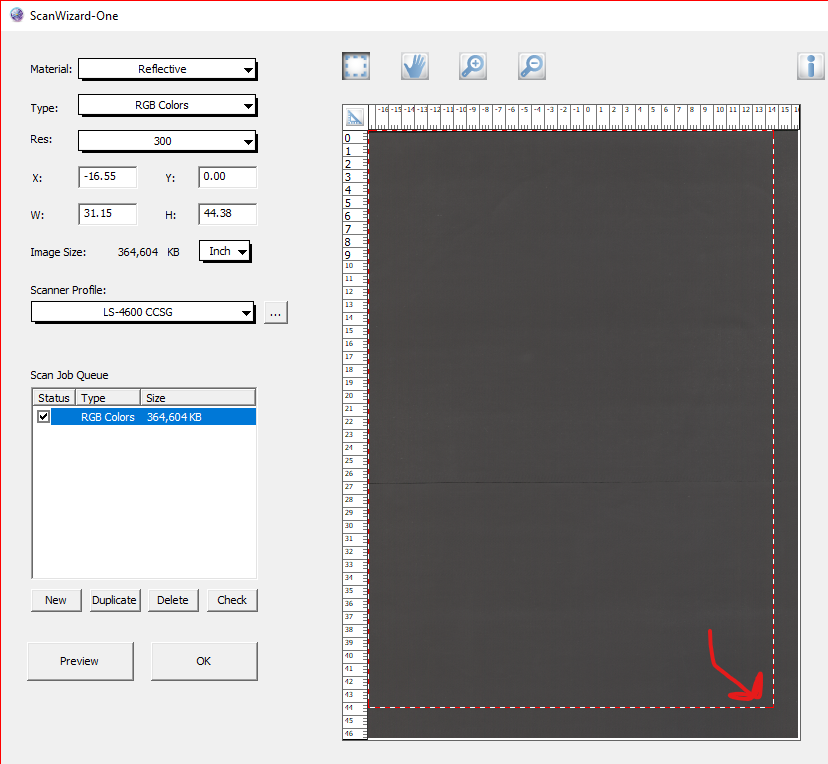Activate the zoom in tool
Screen dimensions: 828x764
(472, 65)
